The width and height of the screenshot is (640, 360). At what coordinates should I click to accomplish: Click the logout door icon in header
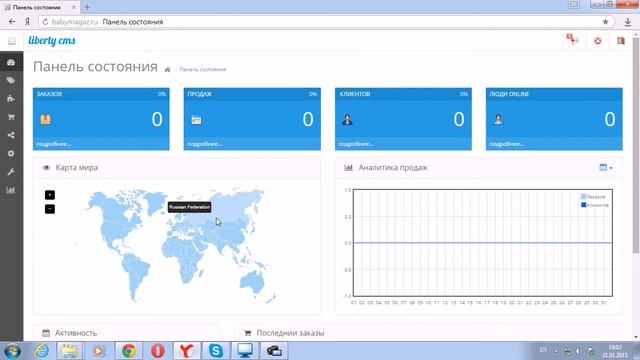pyautogui.click(x=621, y=40)
